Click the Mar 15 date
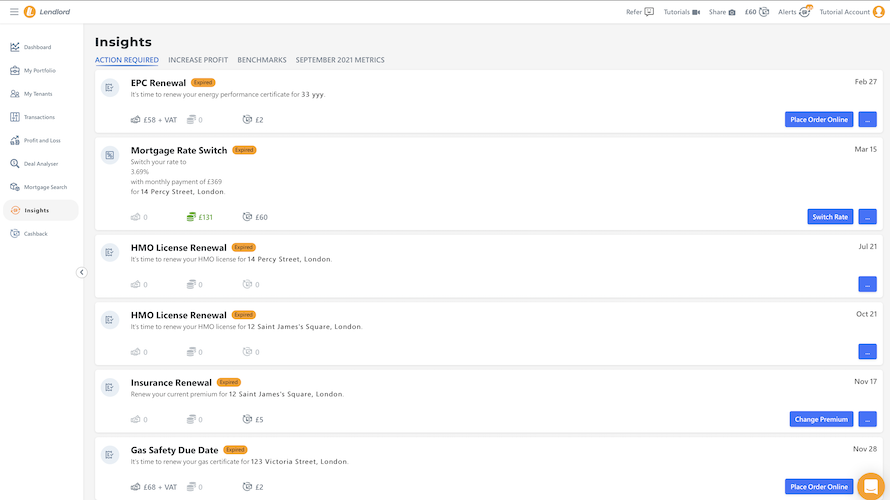This screenshot has width=890, height=500. click(866, 149)
